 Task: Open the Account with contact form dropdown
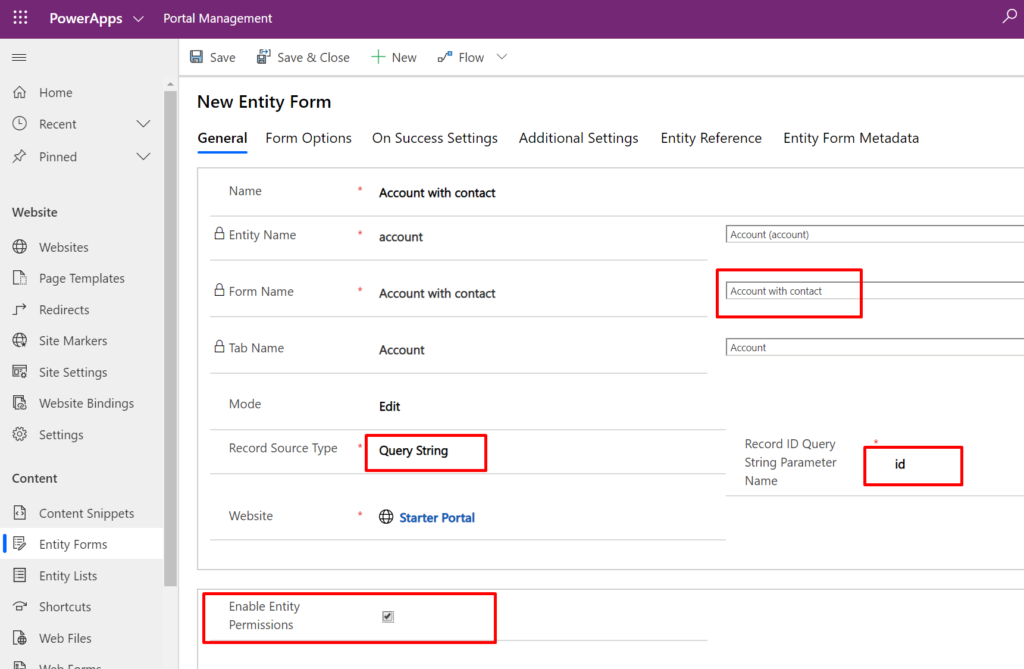[x=874, y=291]
